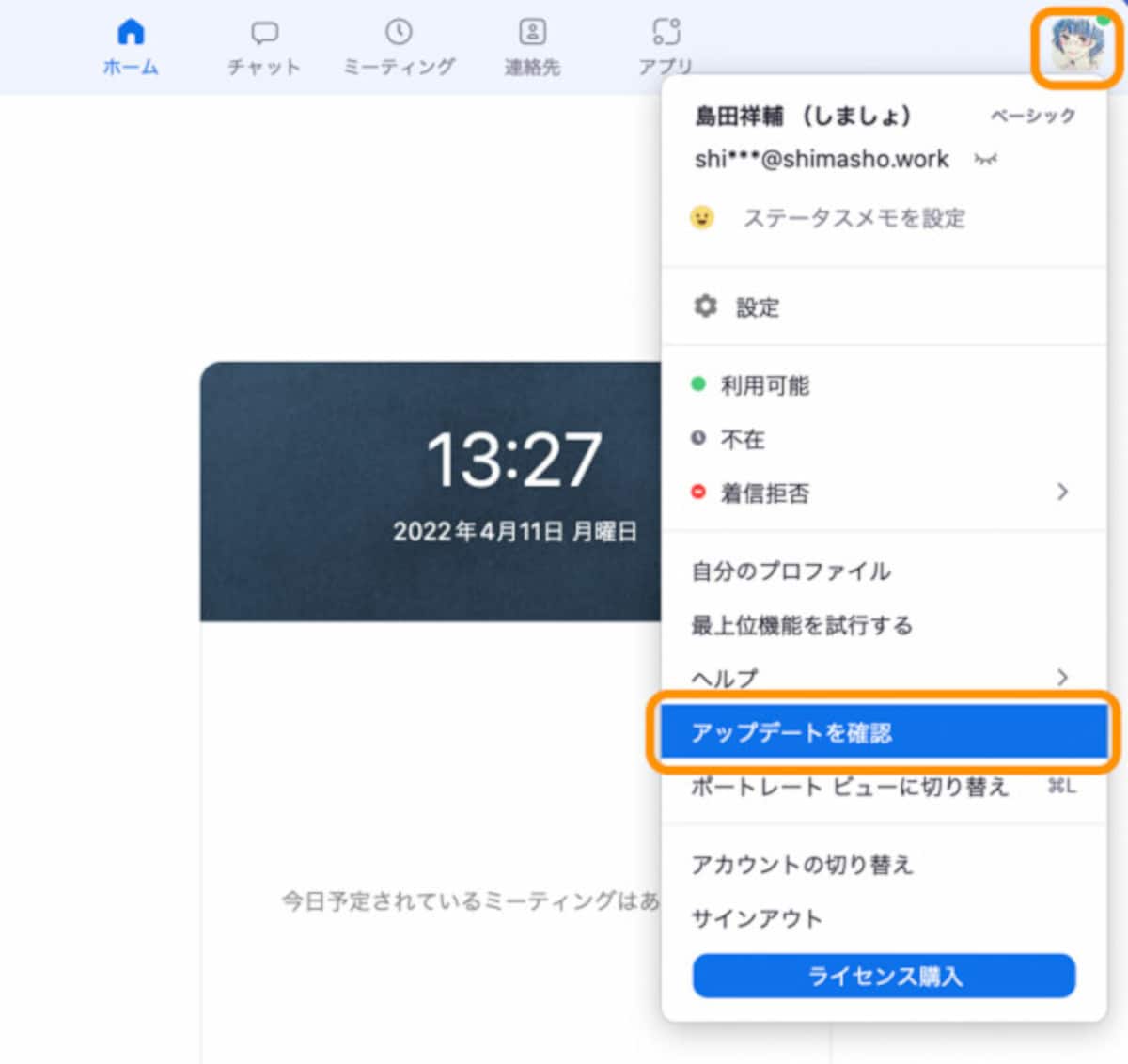
Task: Open the ミーティング tab
Action: 399,47
